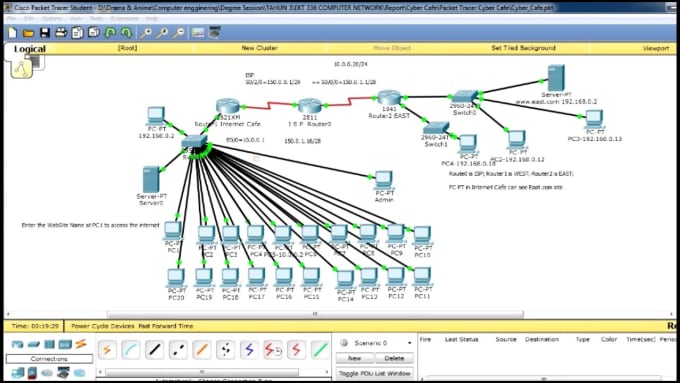Select the www.east.com server

click(556, 78)
